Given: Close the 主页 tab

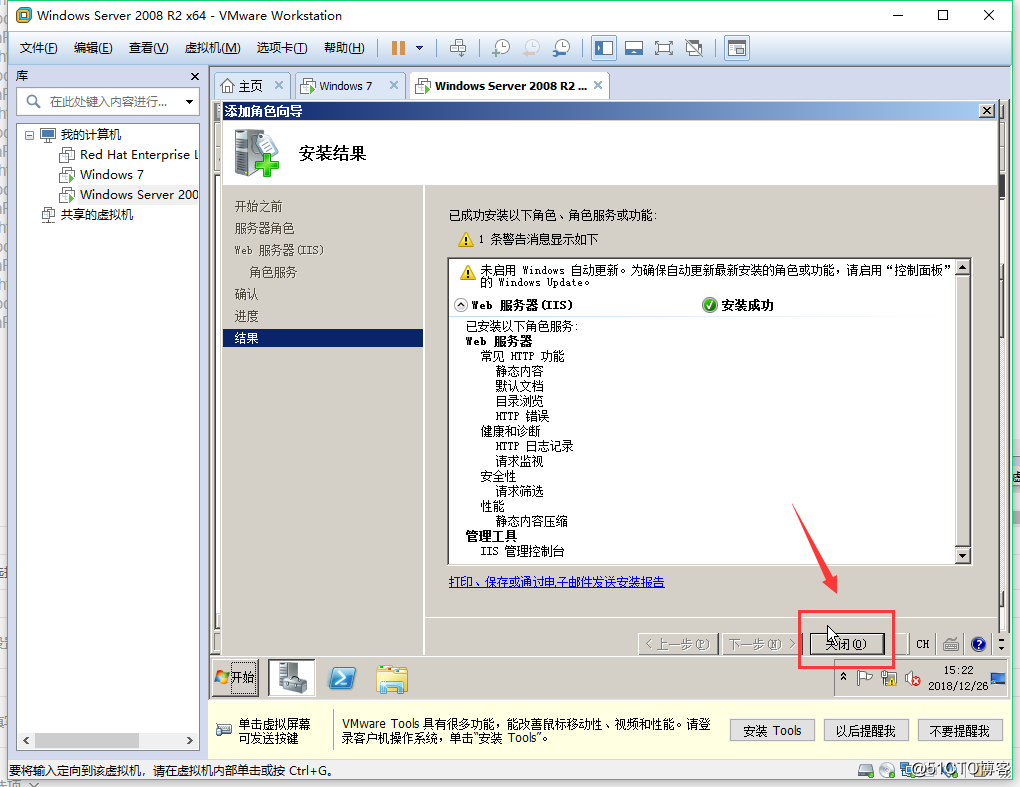Looking at the screenshot, I should [x=278, y=85].
